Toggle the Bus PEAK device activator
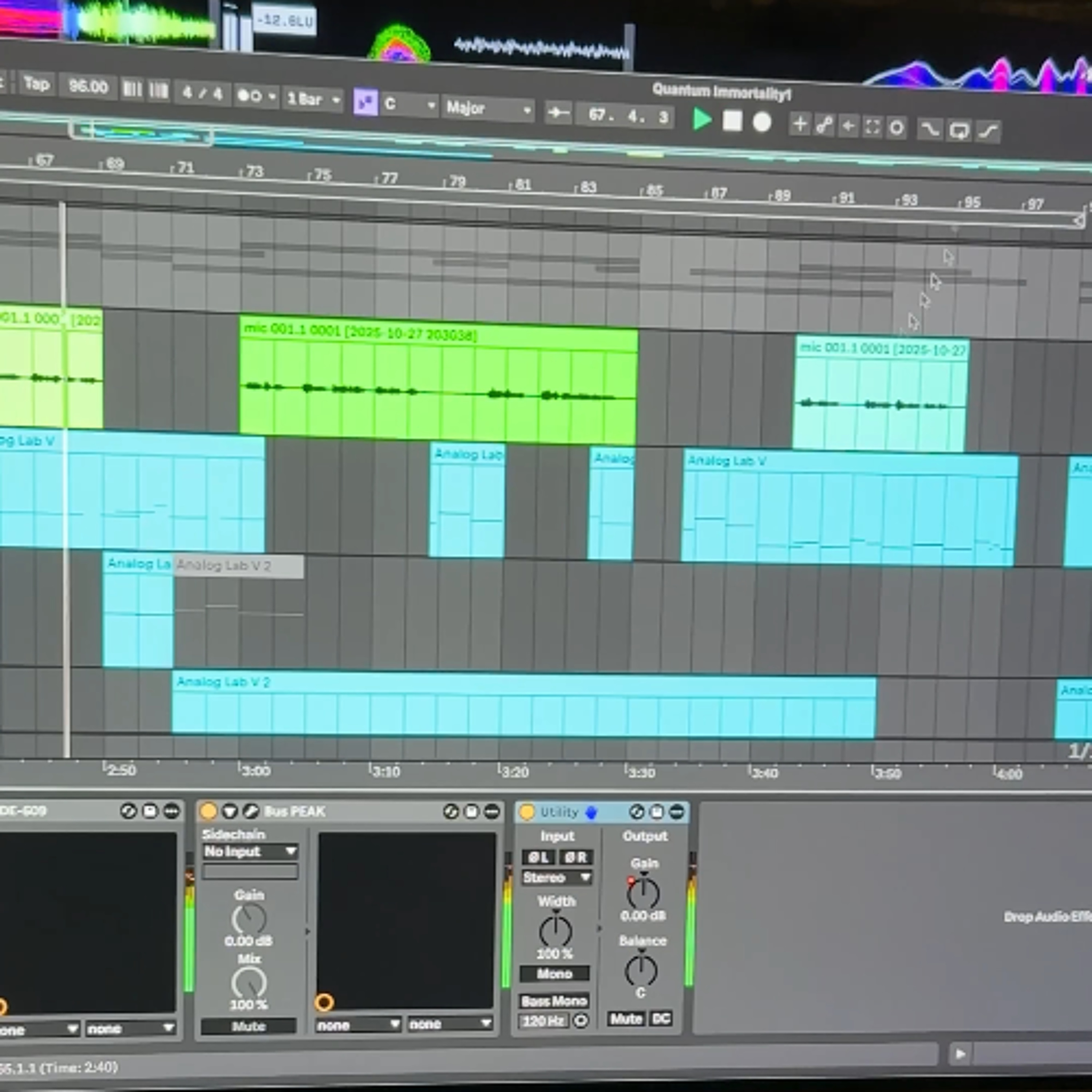This screenshot has height=1092, width=1092. (x=208, y=811)
